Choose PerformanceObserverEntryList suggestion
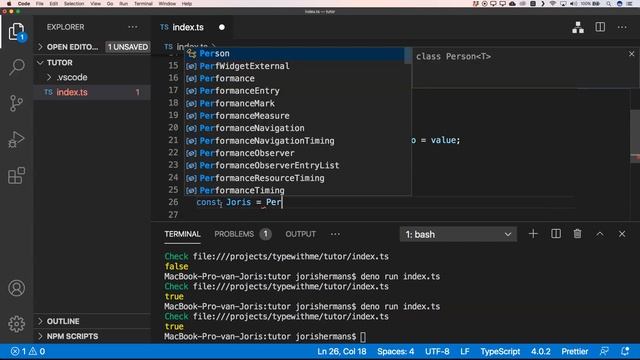Image resolution: width=640 pixels, height=360 pixels. click(x=294, y=165)
